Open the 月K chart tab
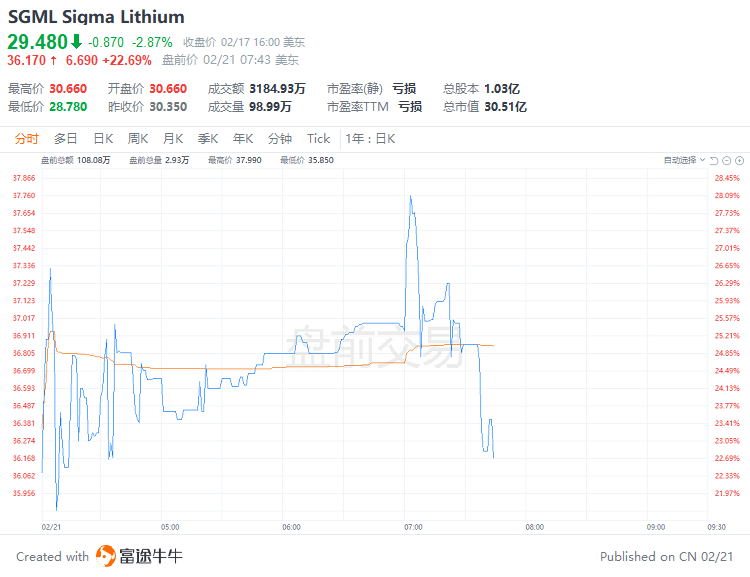Image resolution: width=750 pixels, height=577 pixels. click(173, 139)
